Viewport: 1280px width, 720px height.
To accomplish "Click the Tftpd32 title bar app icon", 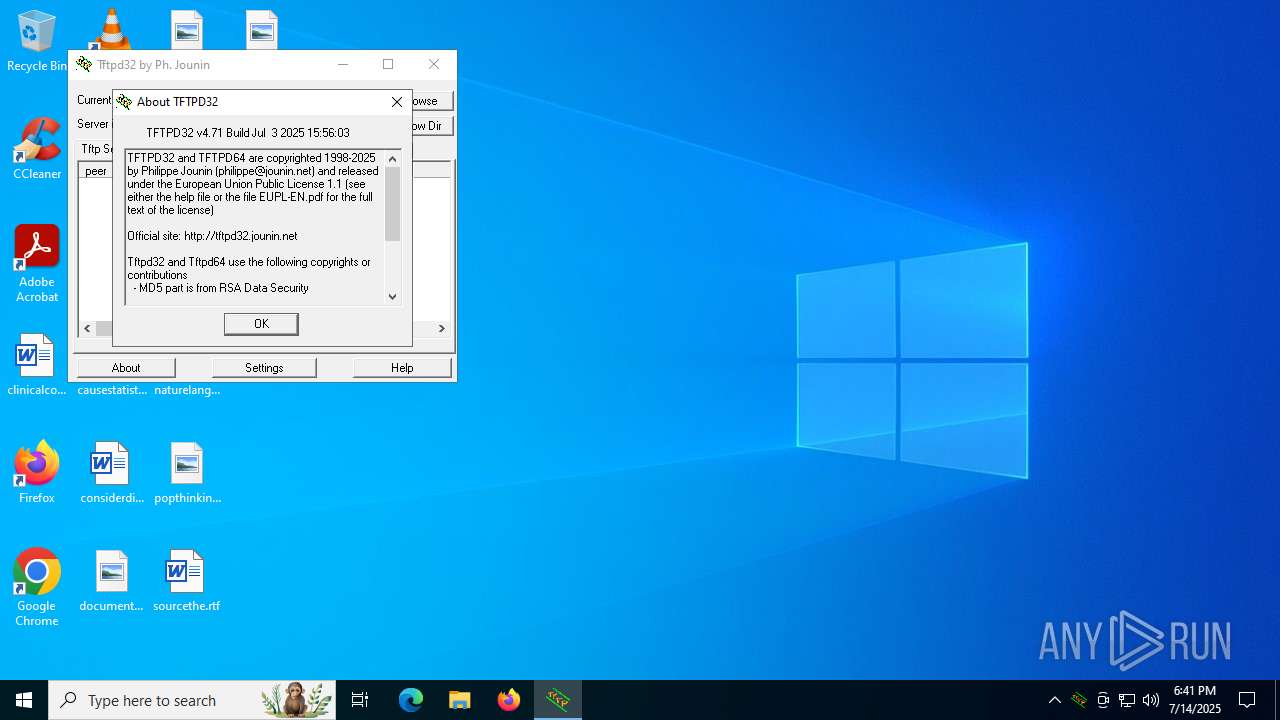I will point(85,65).
